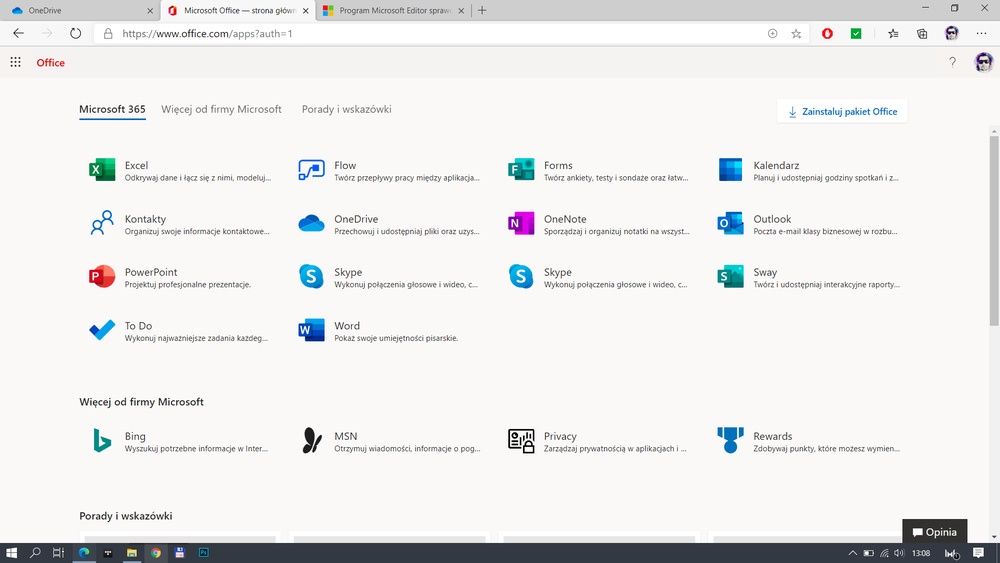Open the Word app icon
1000x563 pixels.
(311, 330)
